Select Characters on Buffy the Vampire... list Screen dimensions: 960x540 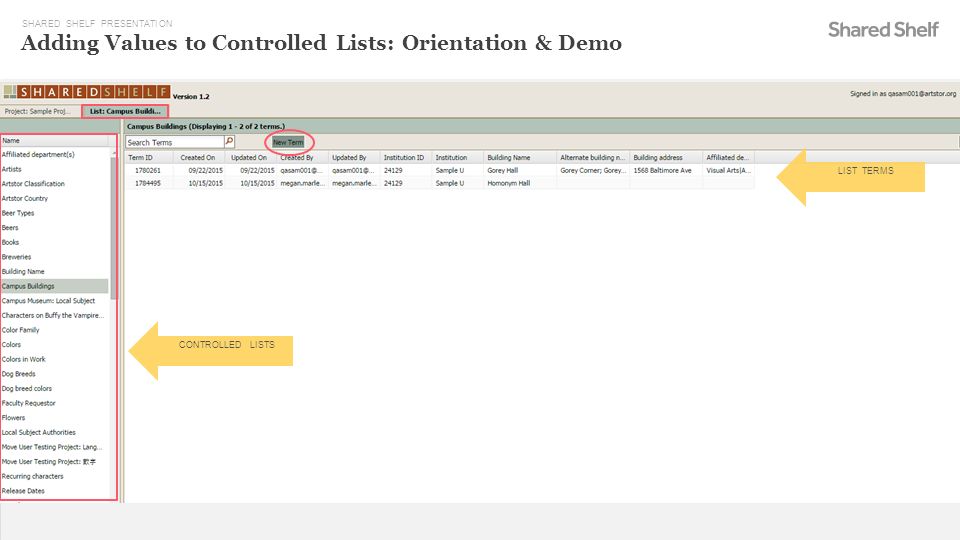click(54, 315)
